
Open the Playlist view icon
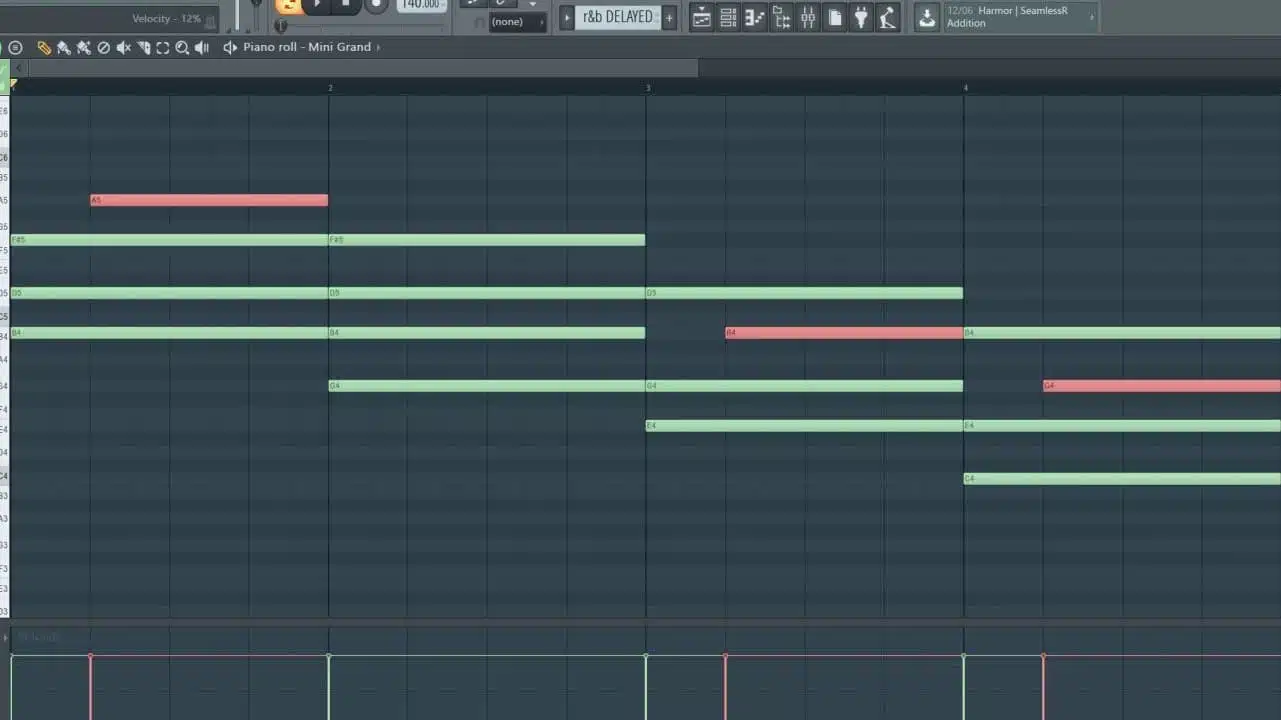[x=702, y=16]
